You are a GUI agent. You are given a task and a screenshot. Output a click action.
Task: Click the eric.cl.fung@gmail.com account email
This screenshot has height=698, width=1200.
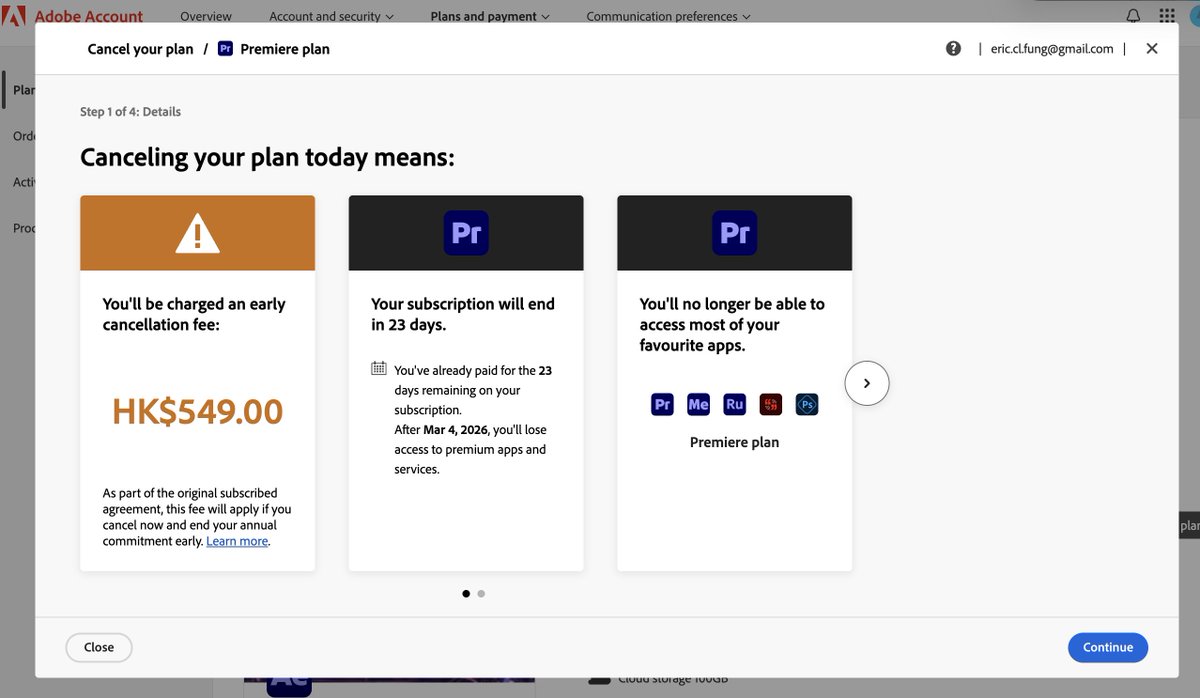[1052, 48]
